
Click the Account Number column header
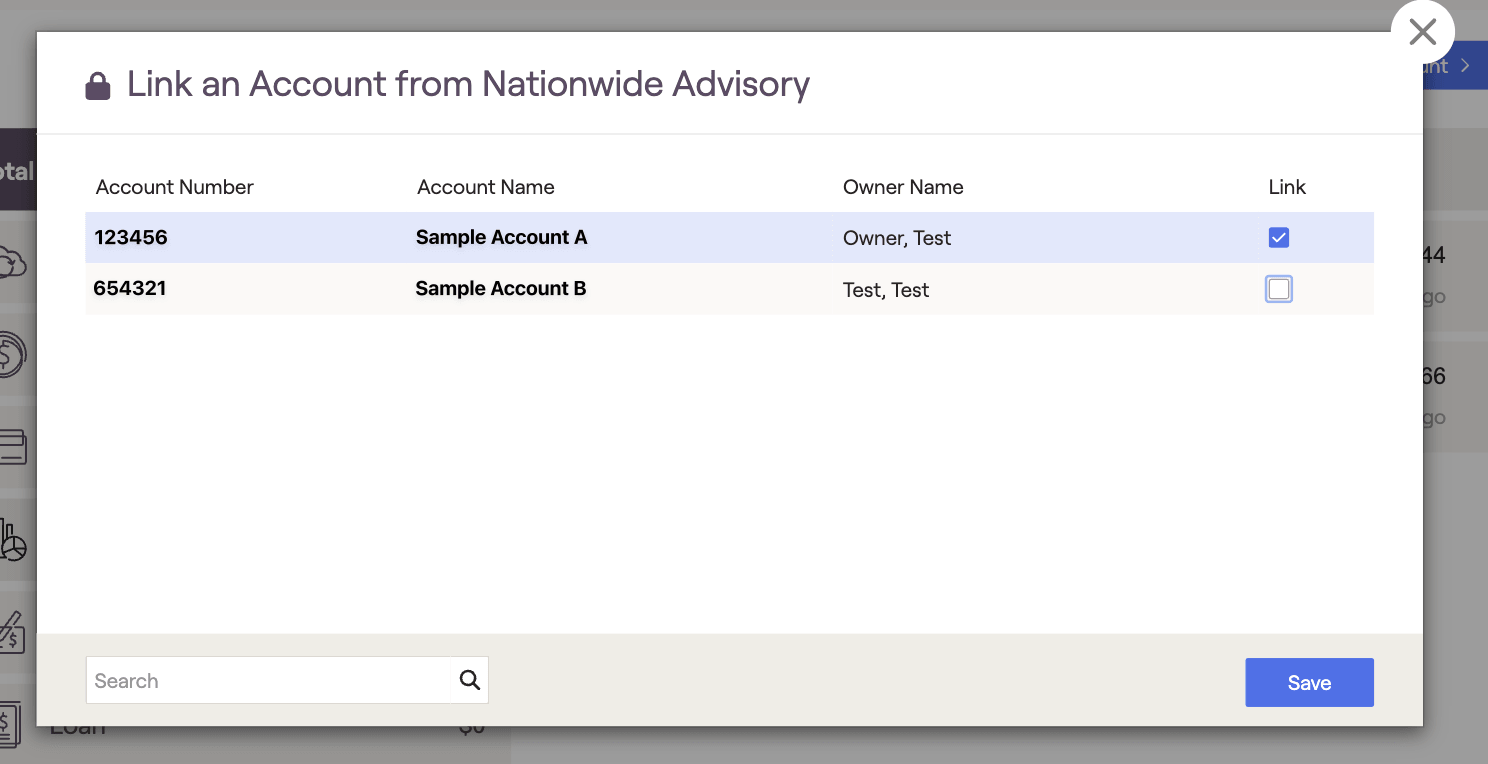click(x=175, y=187)
